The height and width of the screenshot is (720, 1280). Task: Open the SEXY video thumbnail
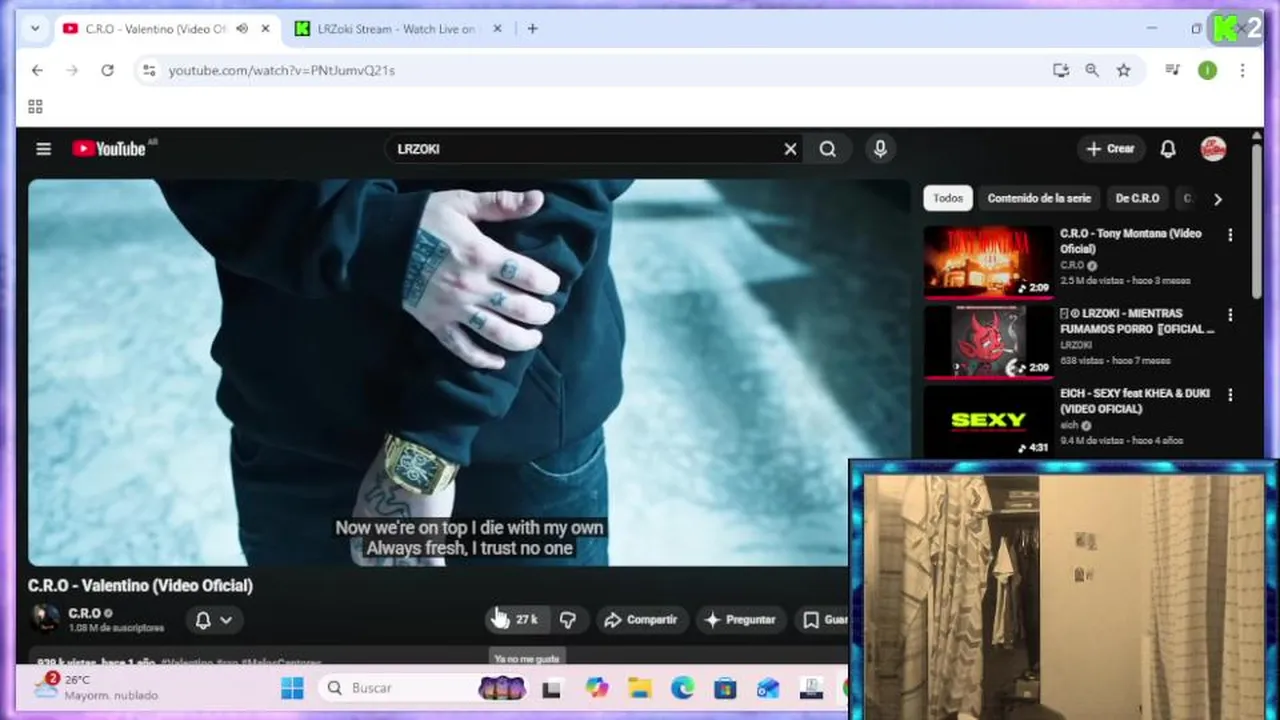point(988,422)
